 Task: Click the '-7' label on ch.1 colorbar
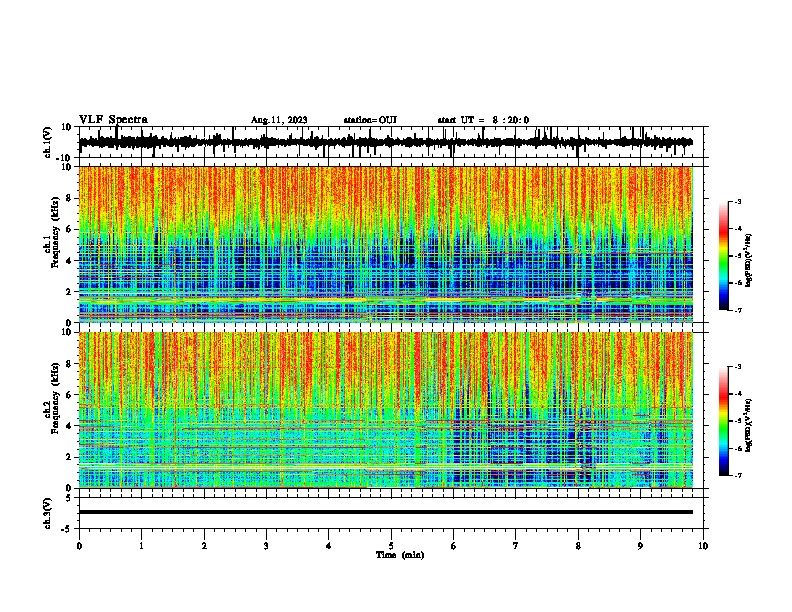[737, 310]
